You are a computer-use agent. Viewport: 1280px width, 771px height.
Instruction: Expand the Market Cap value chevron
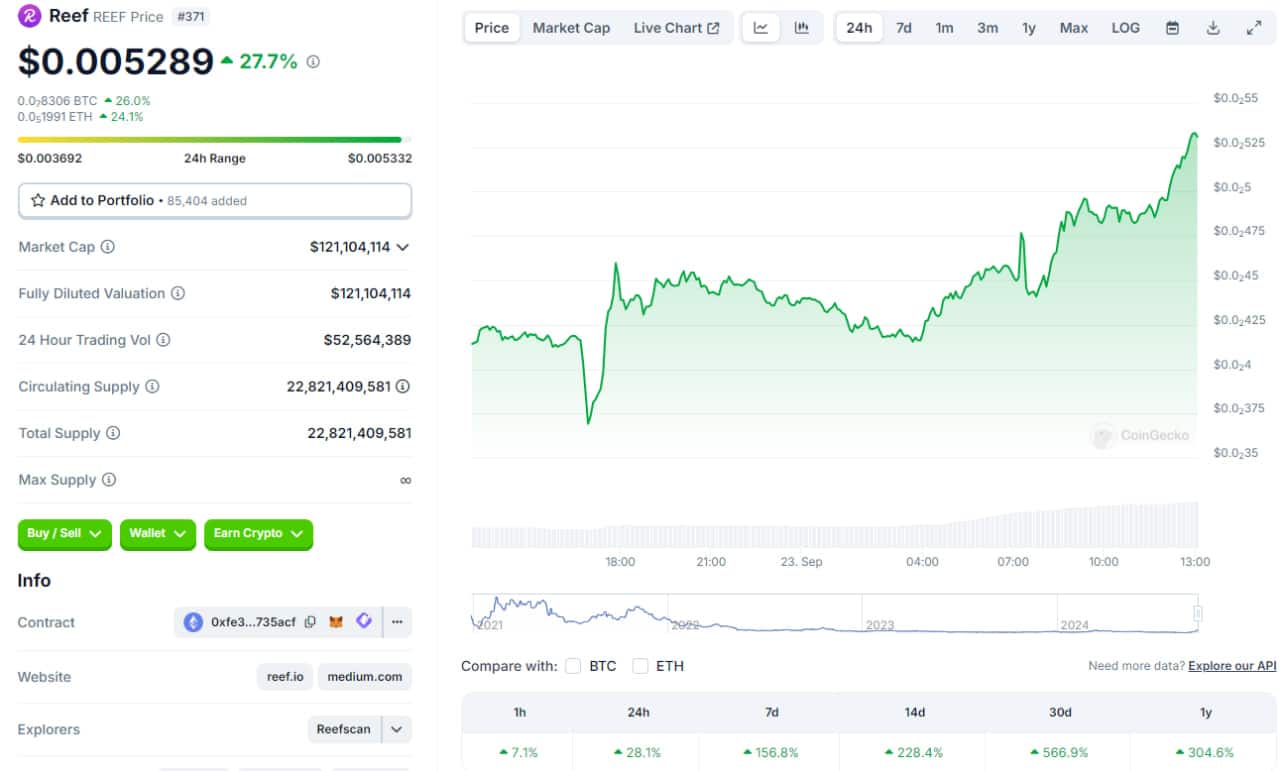403,247
